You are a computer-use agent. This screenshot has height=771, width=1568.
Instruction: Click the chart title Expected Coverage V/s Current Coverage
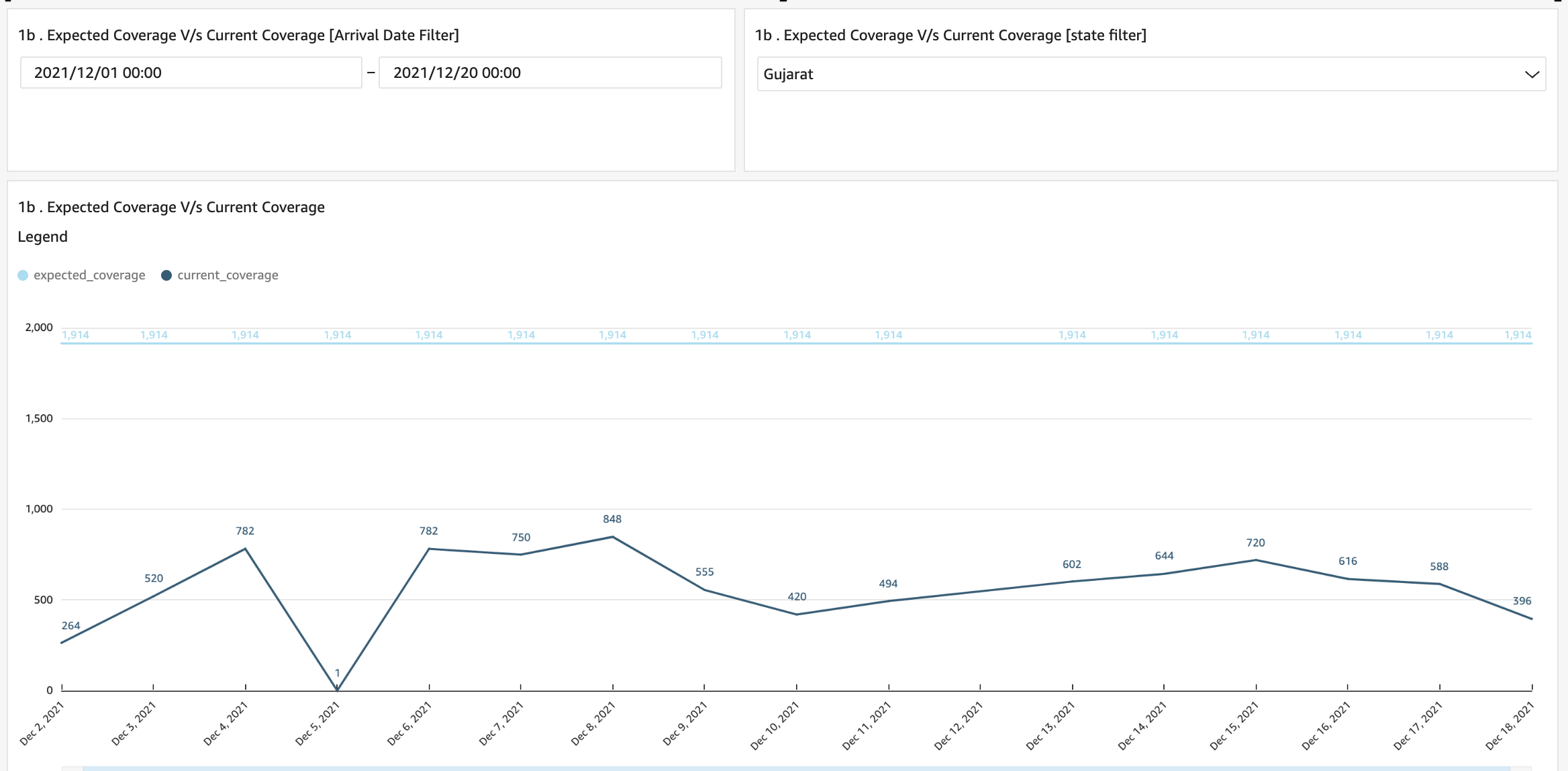[x=171, y=208]
